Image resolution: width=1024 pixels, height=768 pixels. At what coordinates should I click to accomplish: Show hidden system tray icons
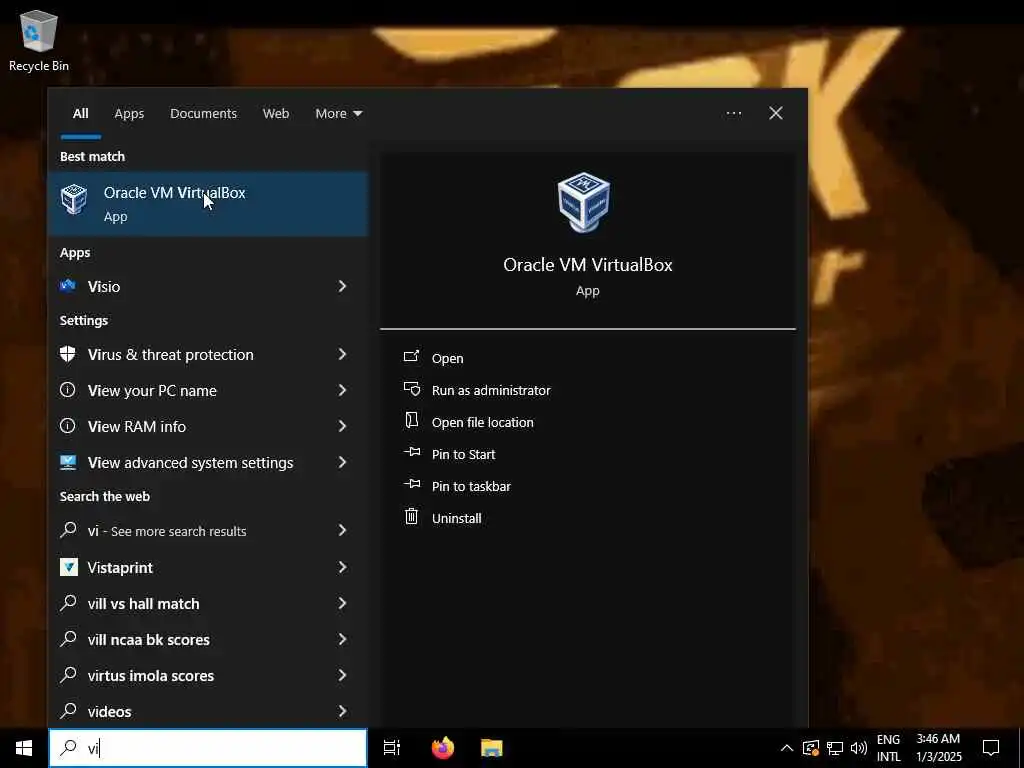[x=787, y=748]
